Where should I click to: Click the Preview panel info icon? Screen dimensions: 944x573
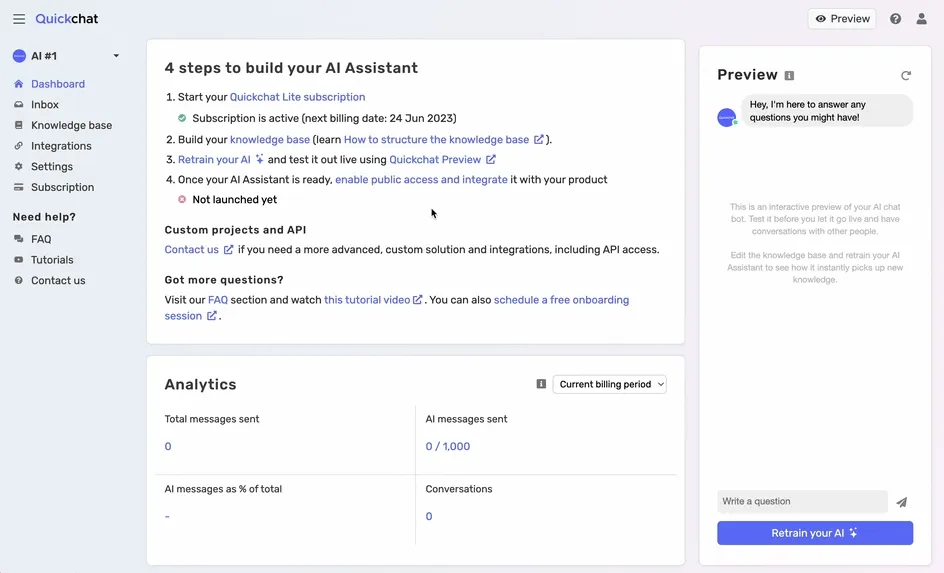pos(789,75)
